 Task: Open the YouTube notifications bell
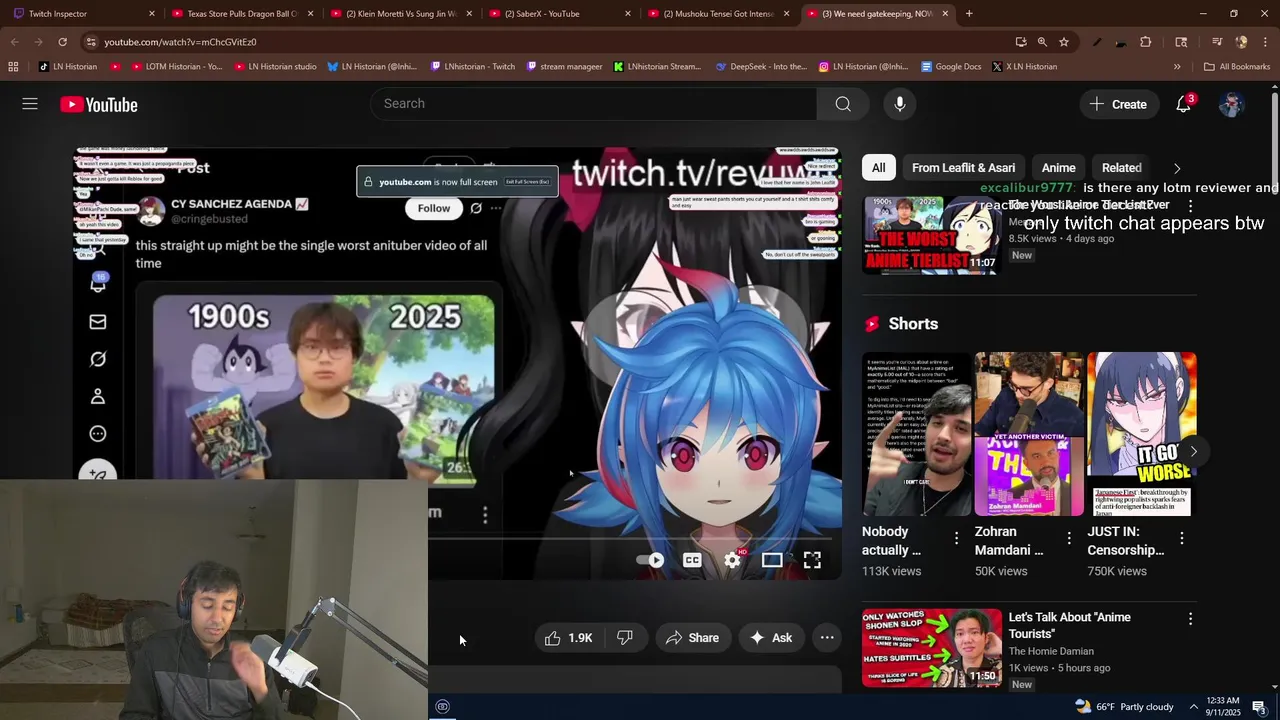(1184, 104)
